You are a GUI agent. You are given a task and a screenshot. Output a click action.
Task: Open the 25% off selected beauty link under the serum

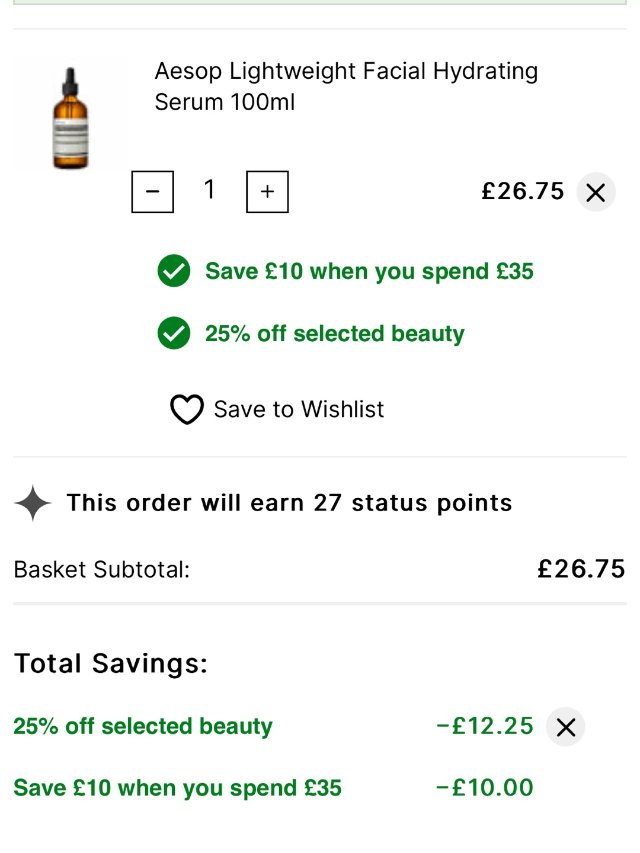click(334, 333)
